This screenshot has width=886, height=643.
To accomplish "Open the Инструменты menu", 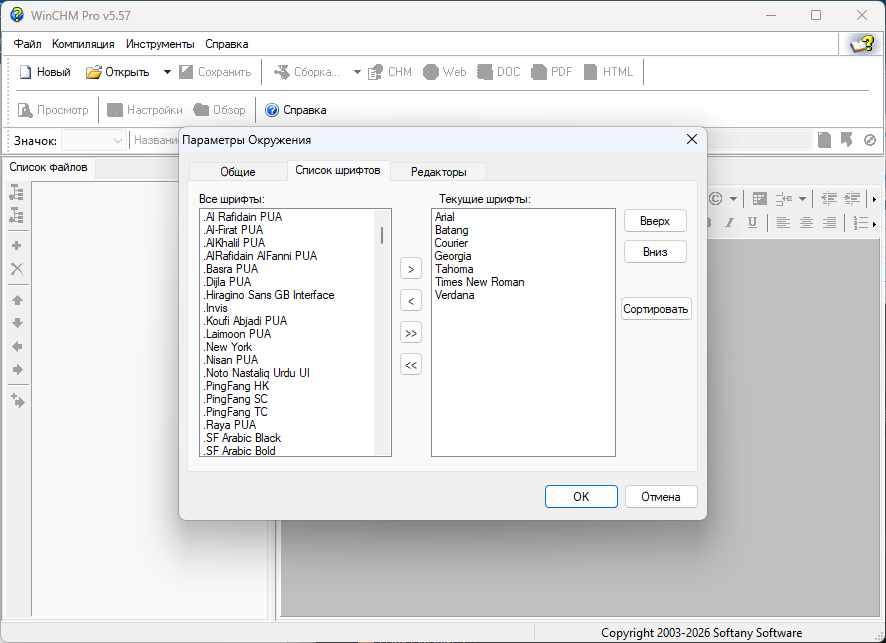I will 160,44.
